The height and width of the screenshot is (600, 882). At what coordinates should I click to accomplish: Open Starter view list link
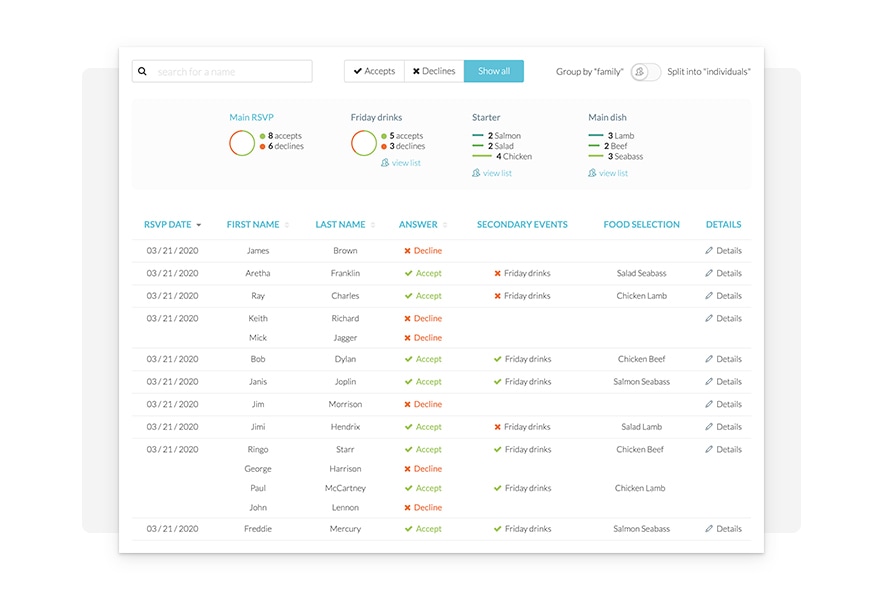click(497, 173)
